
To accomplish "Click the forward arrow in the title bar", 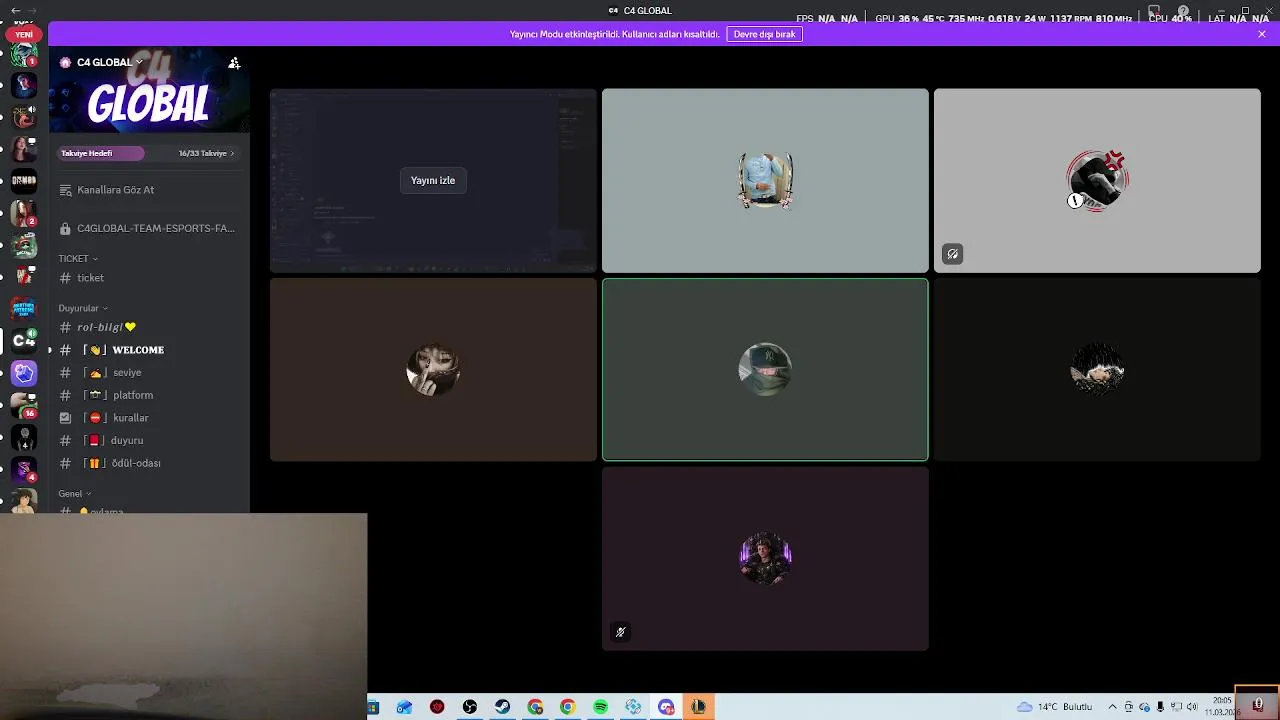I will (32, 10).
